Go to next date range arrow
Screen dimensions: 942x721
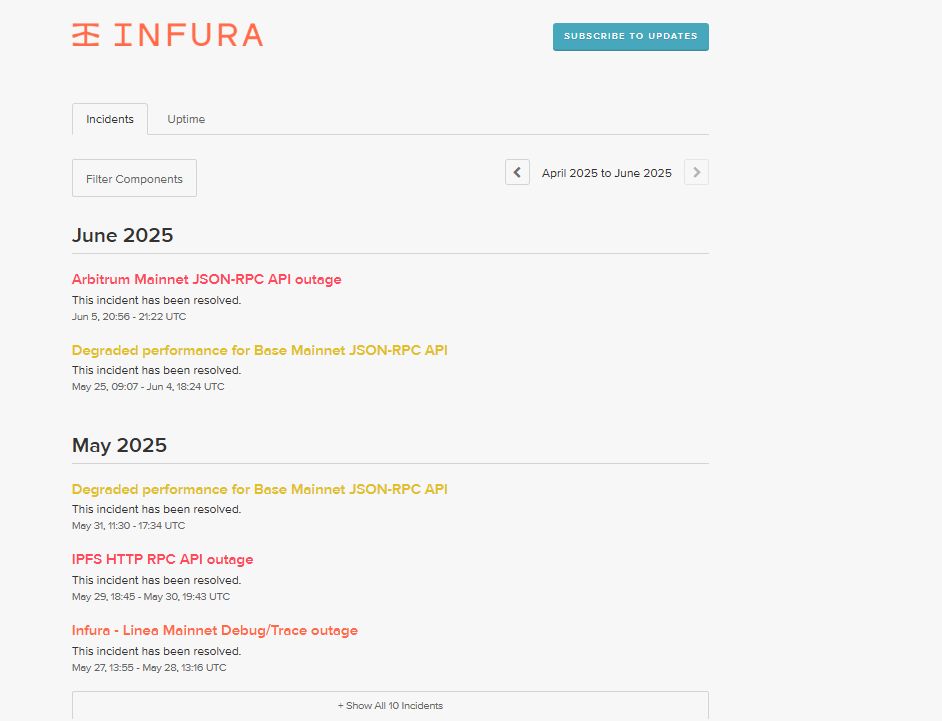coord(696,172)
